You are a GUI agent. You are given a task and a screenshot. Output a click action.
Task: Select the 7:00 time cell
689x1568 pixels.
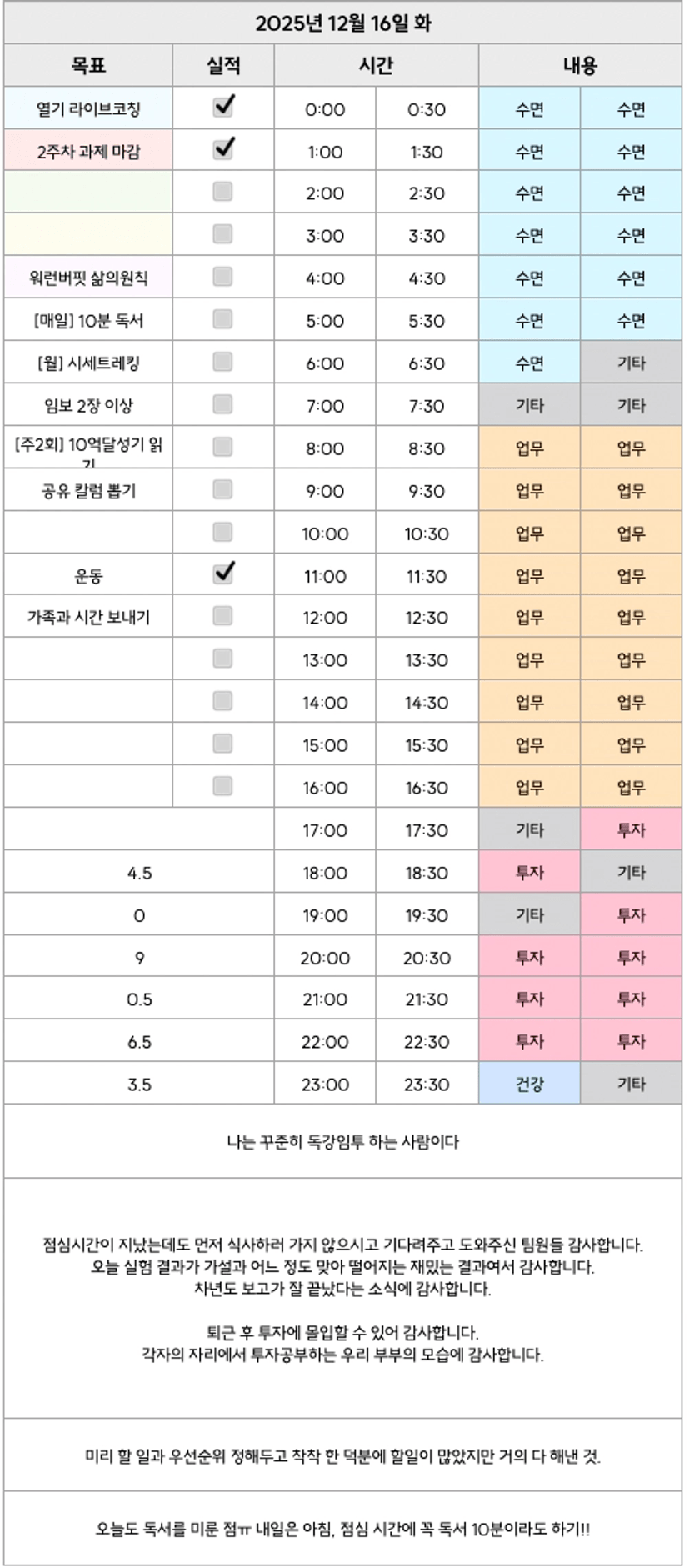[325, 406]
